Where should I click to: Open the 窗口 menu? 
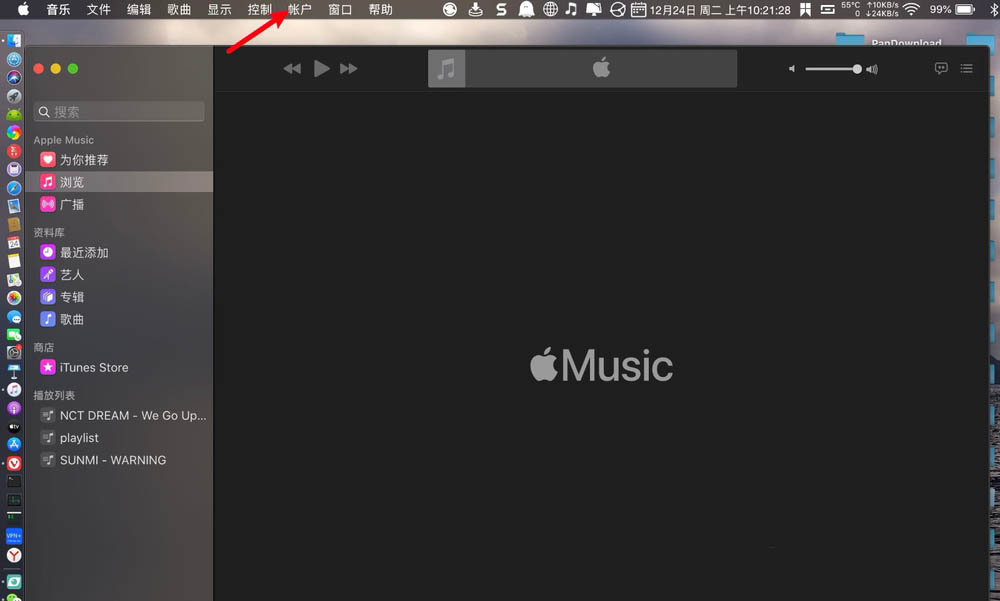coord(340,10)
